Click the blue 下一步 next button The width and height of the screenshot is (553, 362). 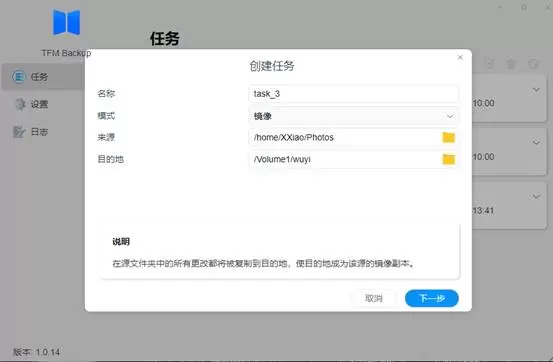click(432, 298)
